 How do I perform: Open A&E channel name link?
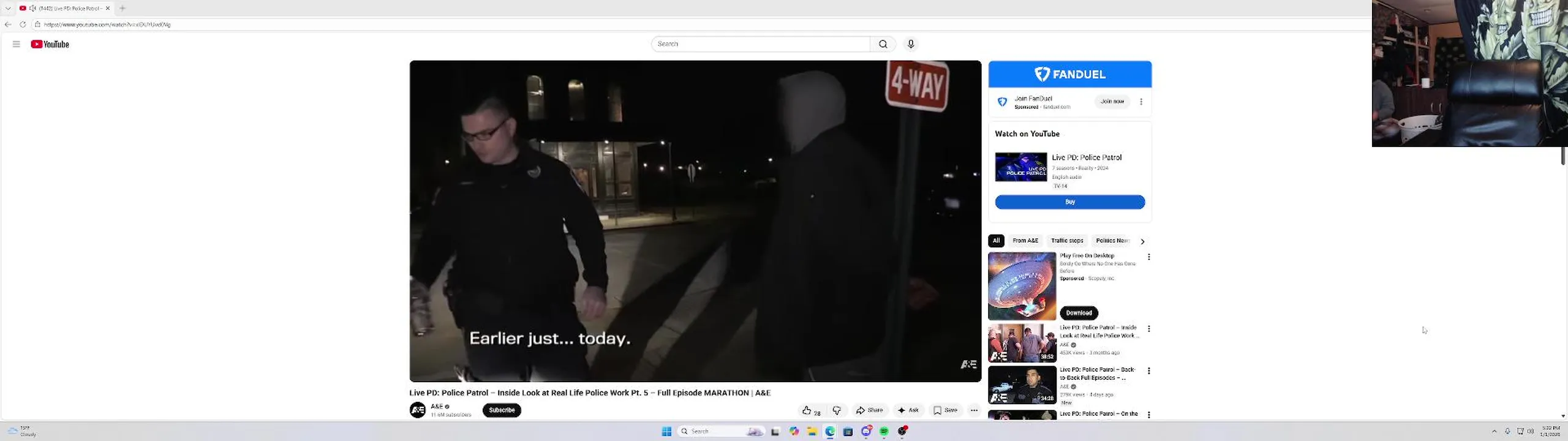tap(437, 407)
